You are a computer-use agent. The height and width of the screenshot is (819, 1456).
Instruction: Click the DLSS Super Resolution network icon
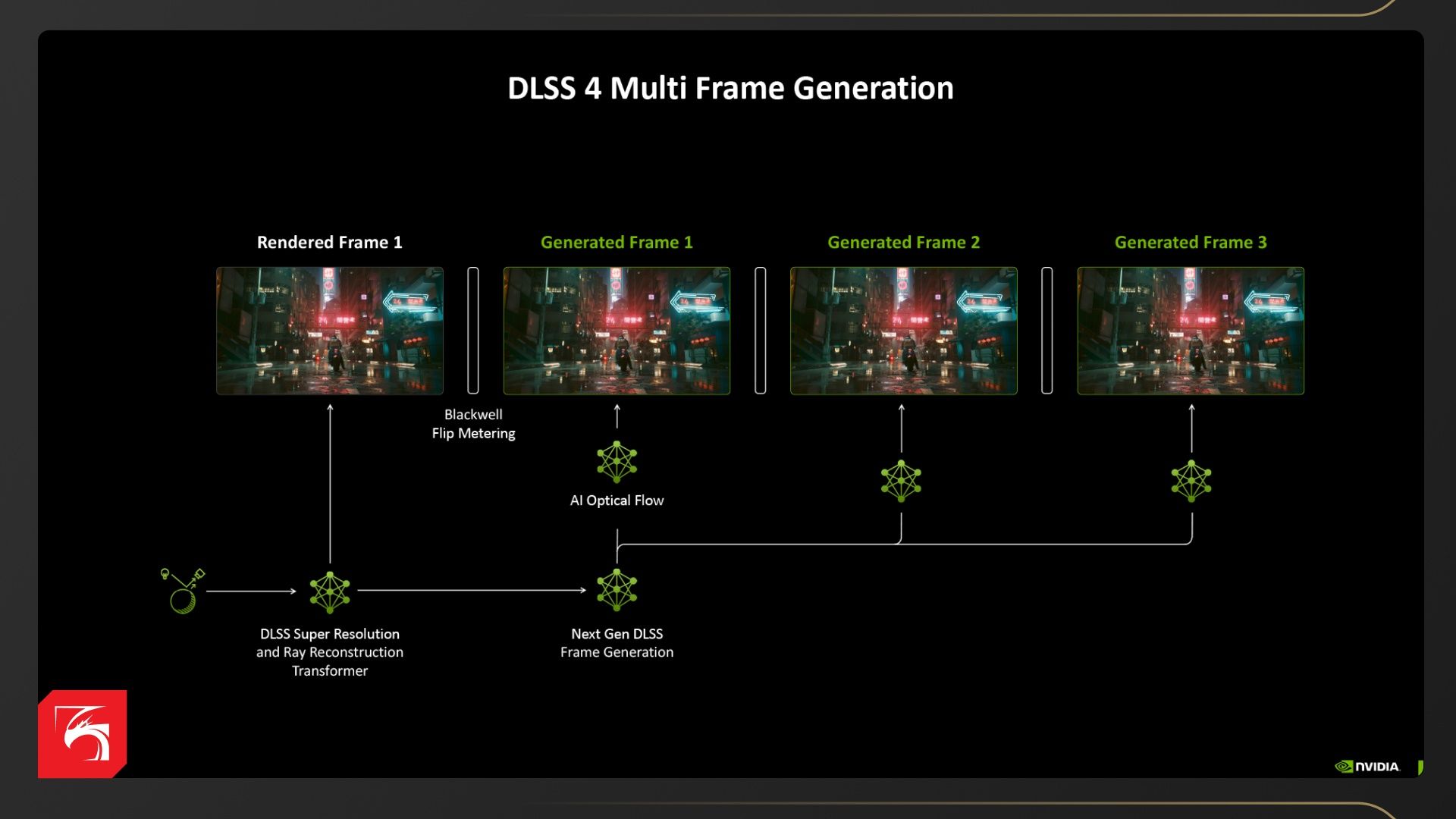point(330,591)
